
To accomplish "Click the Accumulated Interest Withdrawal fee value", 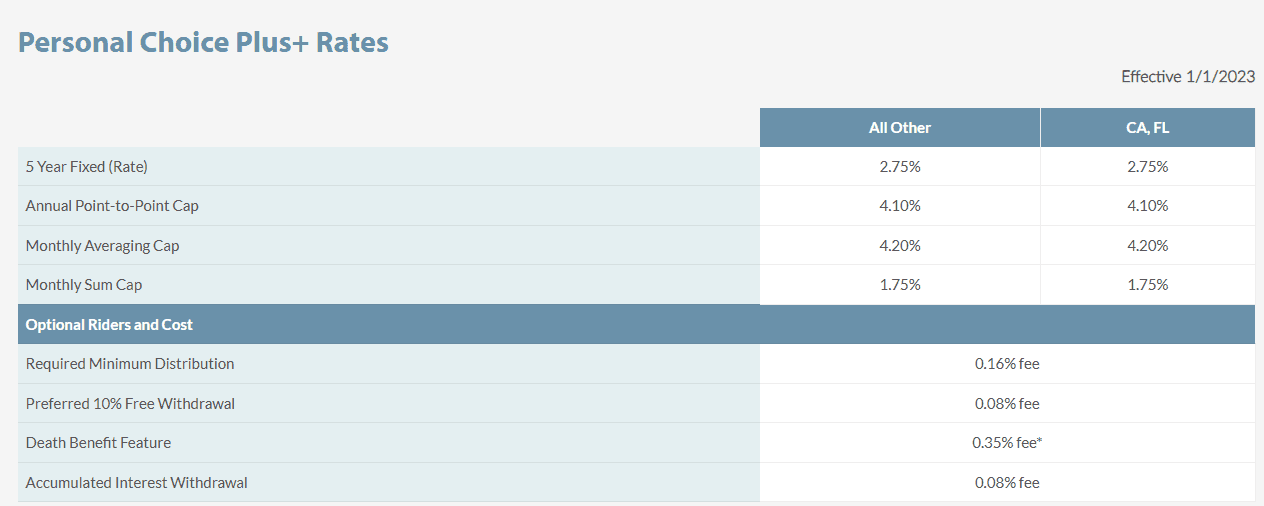I will pos(1007,483).
